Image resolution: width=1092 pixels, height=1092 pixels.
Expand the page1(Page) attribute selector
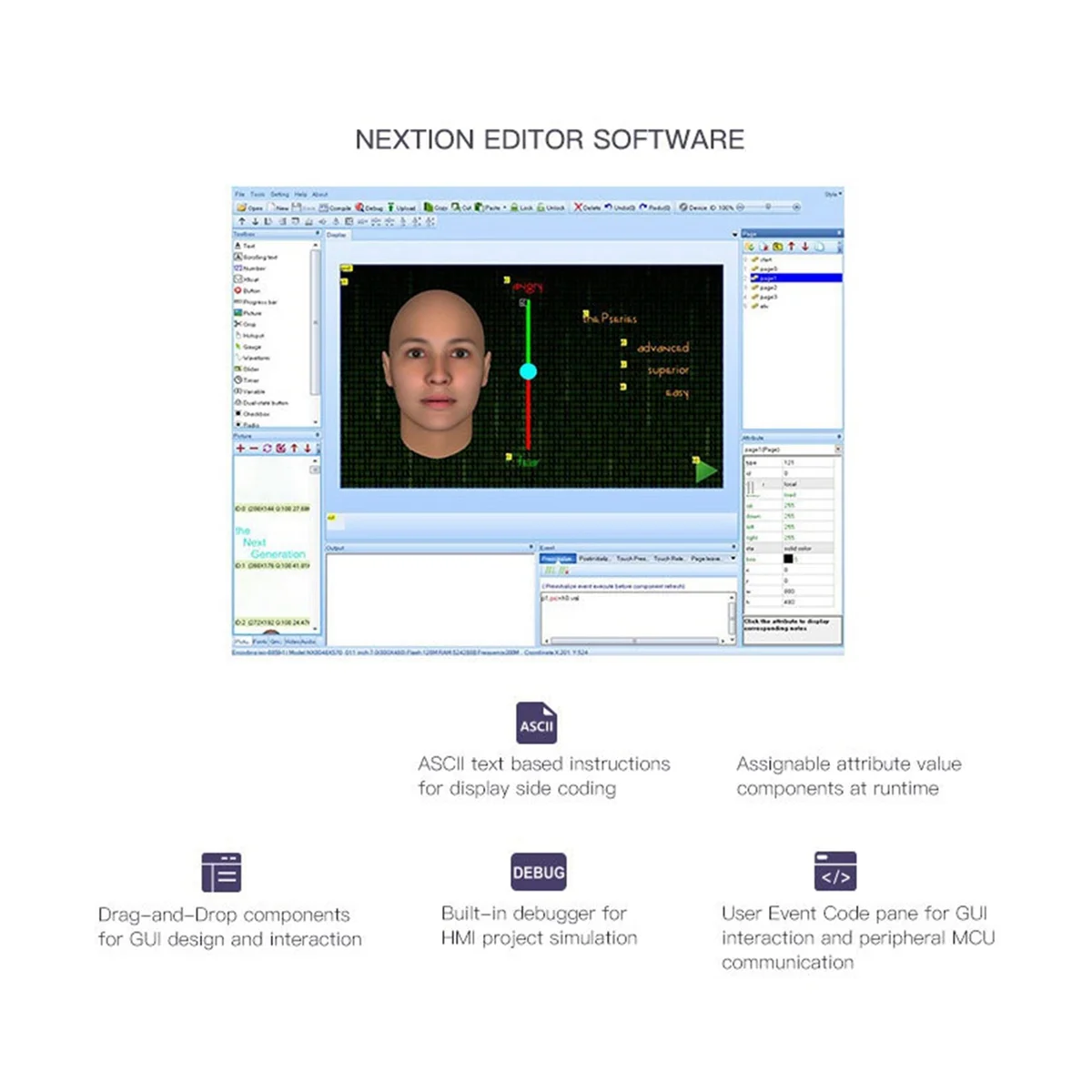point(838,450)
